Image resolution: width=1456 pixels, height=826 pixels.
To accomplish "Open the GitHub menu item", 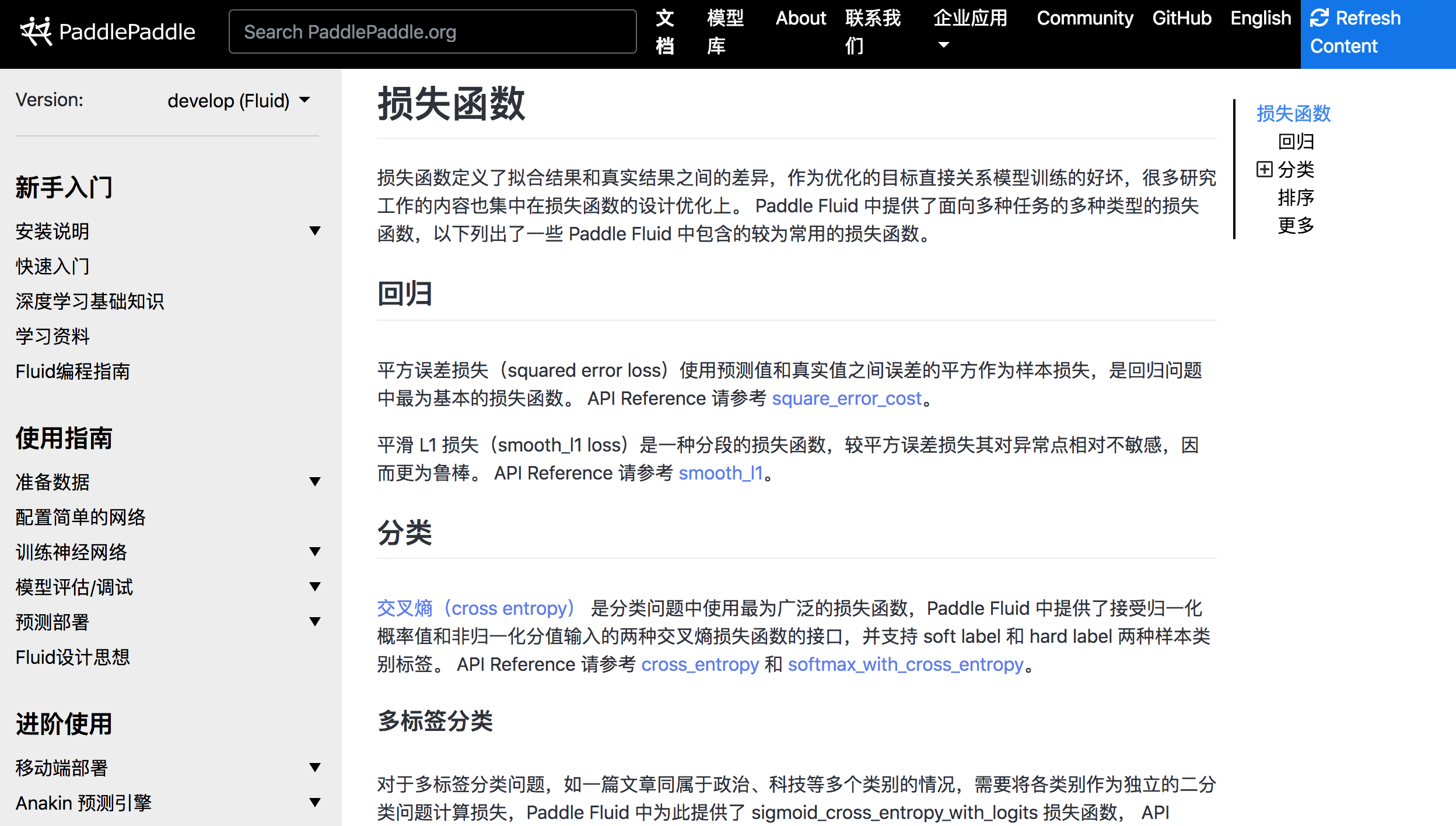I will point(1181,19).
